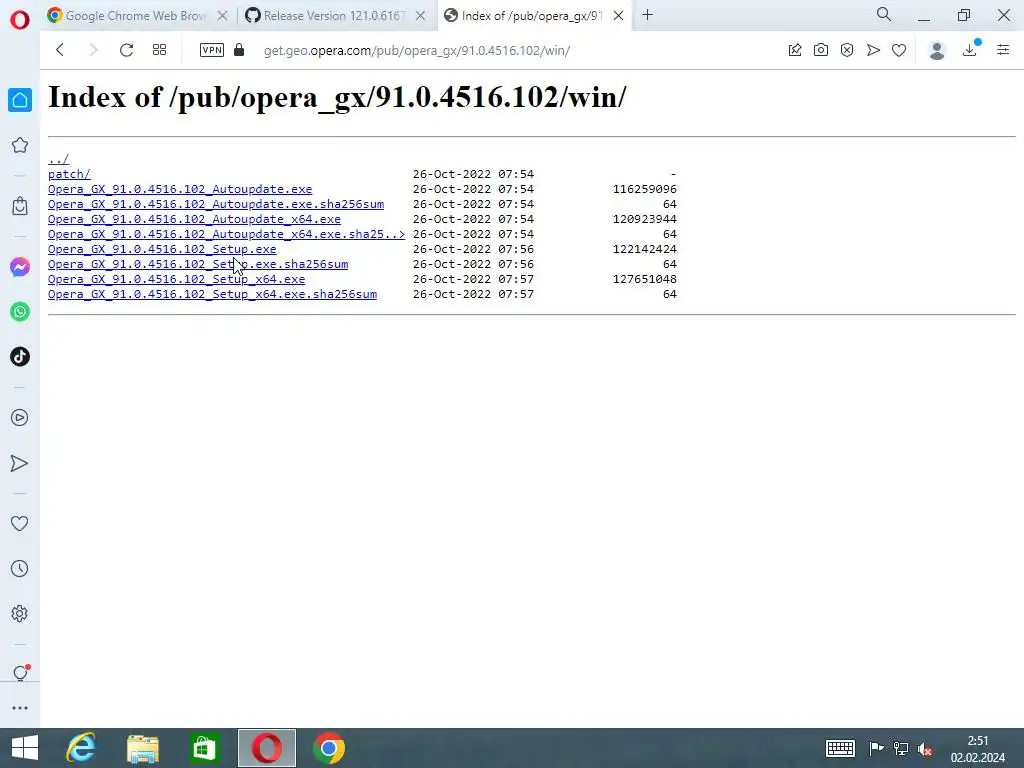Go back to previous page
Viewport: 1024px width, 768px height.
pyautogui.click(x=60, y=50)
